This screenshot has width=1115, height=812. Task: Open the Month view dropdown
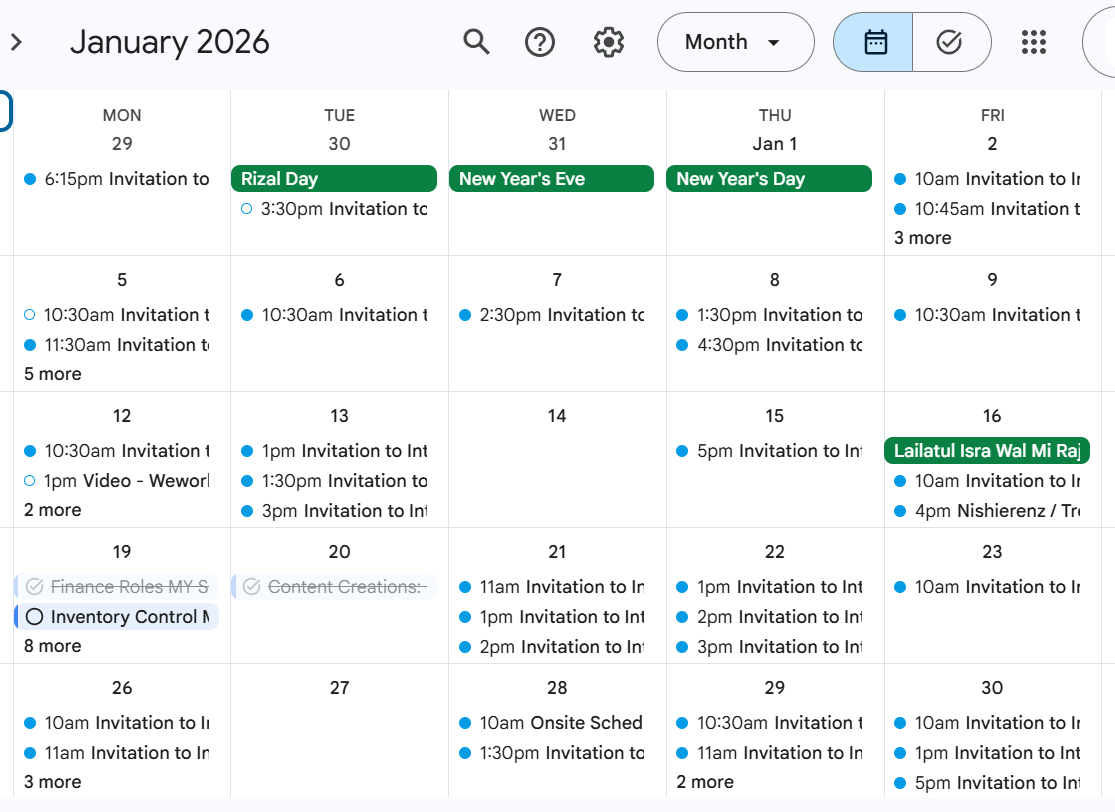pos(735,42)
